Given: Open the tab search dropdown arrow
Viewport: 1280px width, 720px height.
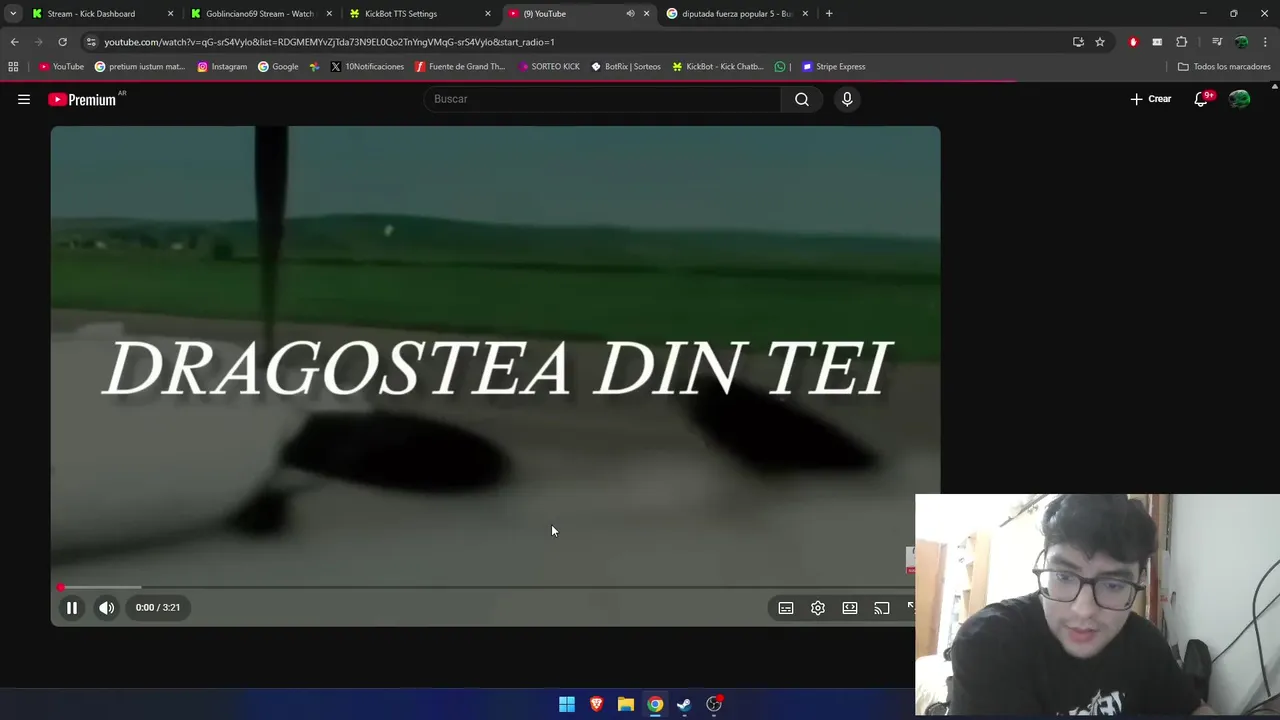Looking at the screenshot, I should click(x=12, y=14).
